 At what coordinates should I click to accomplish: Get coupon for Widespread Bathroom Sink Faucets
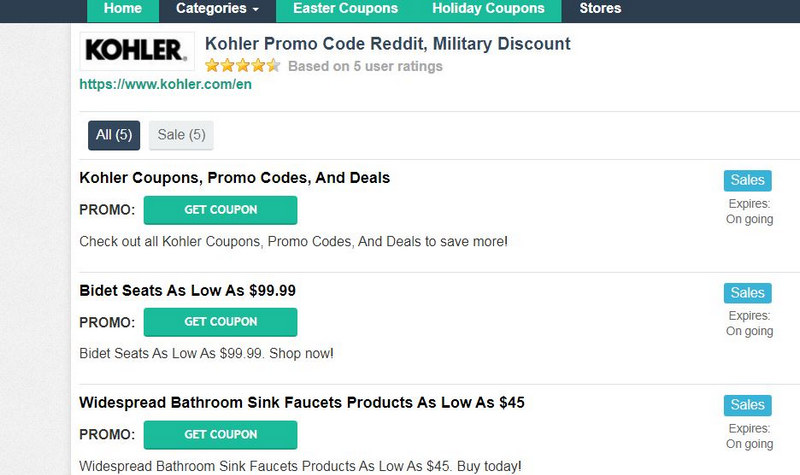[x=220, y=434]
